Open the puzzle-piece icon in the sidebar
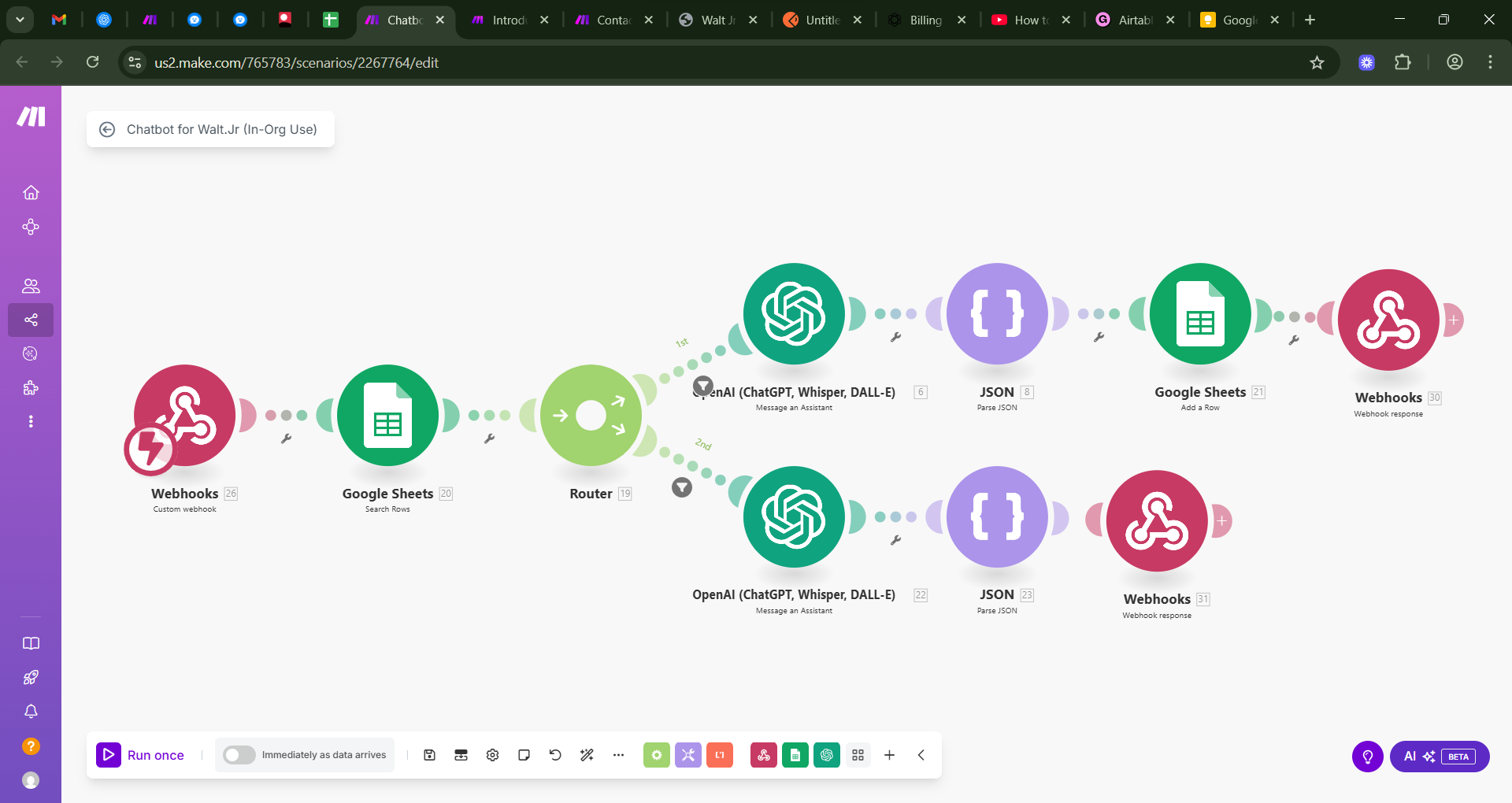The image size is (1512, 803). [x=31, y=387]
